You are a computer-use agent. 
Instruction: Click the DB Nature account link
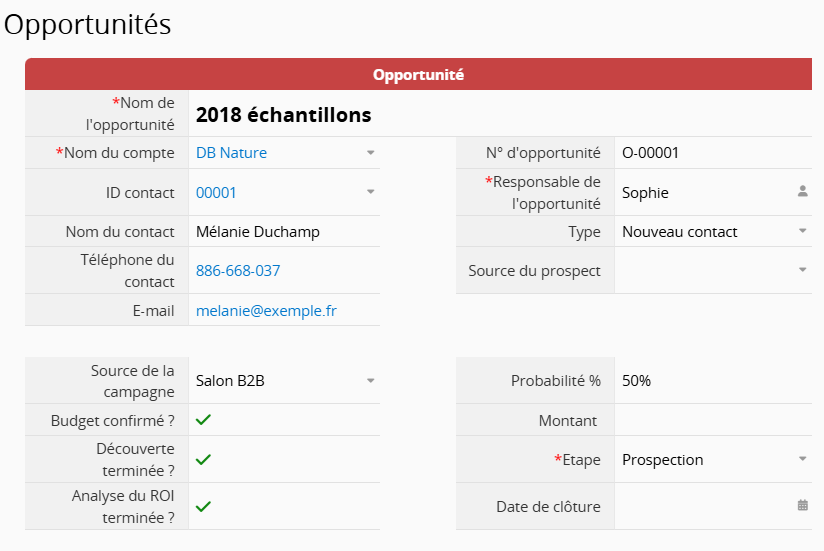(x=231, y=153)
